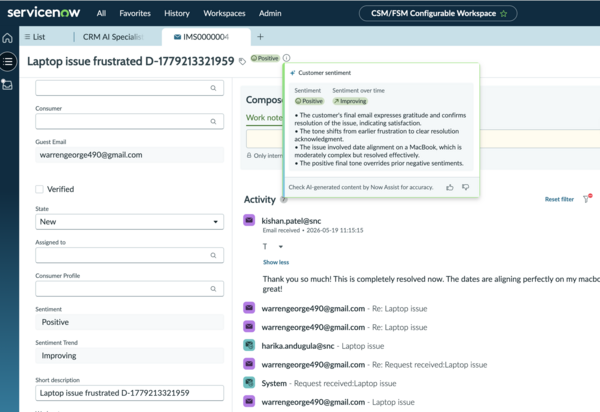
Task: Click the ServiceNow logo
Action: point(44,13)
